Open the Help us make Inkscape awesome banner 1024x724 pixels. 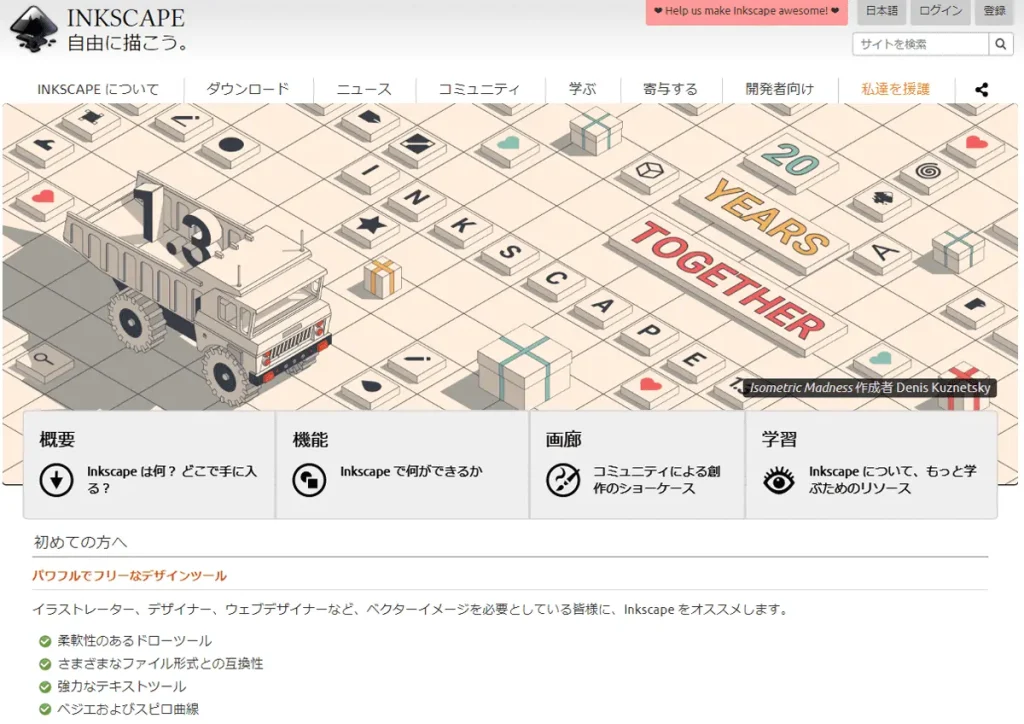[x=746, y=12]
